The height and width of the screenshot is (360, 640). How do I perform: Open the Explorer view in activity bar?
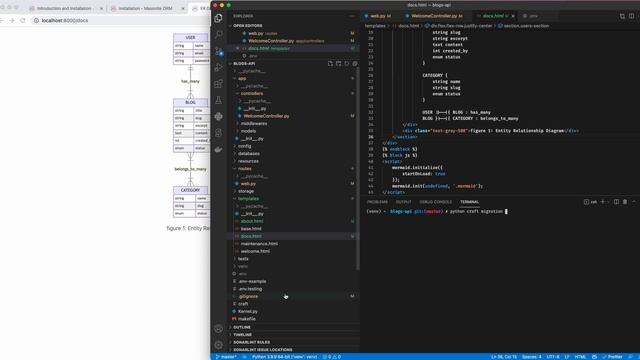[x=218, y=18]
